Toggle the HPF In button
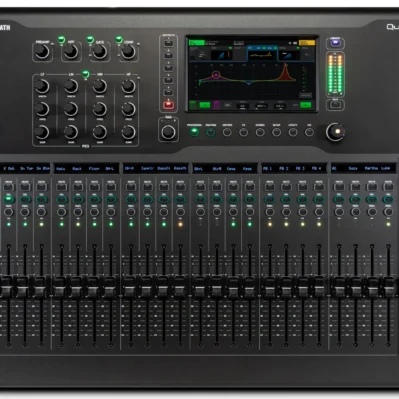Viewport: 399px width, 399px height. coord(61,40)
